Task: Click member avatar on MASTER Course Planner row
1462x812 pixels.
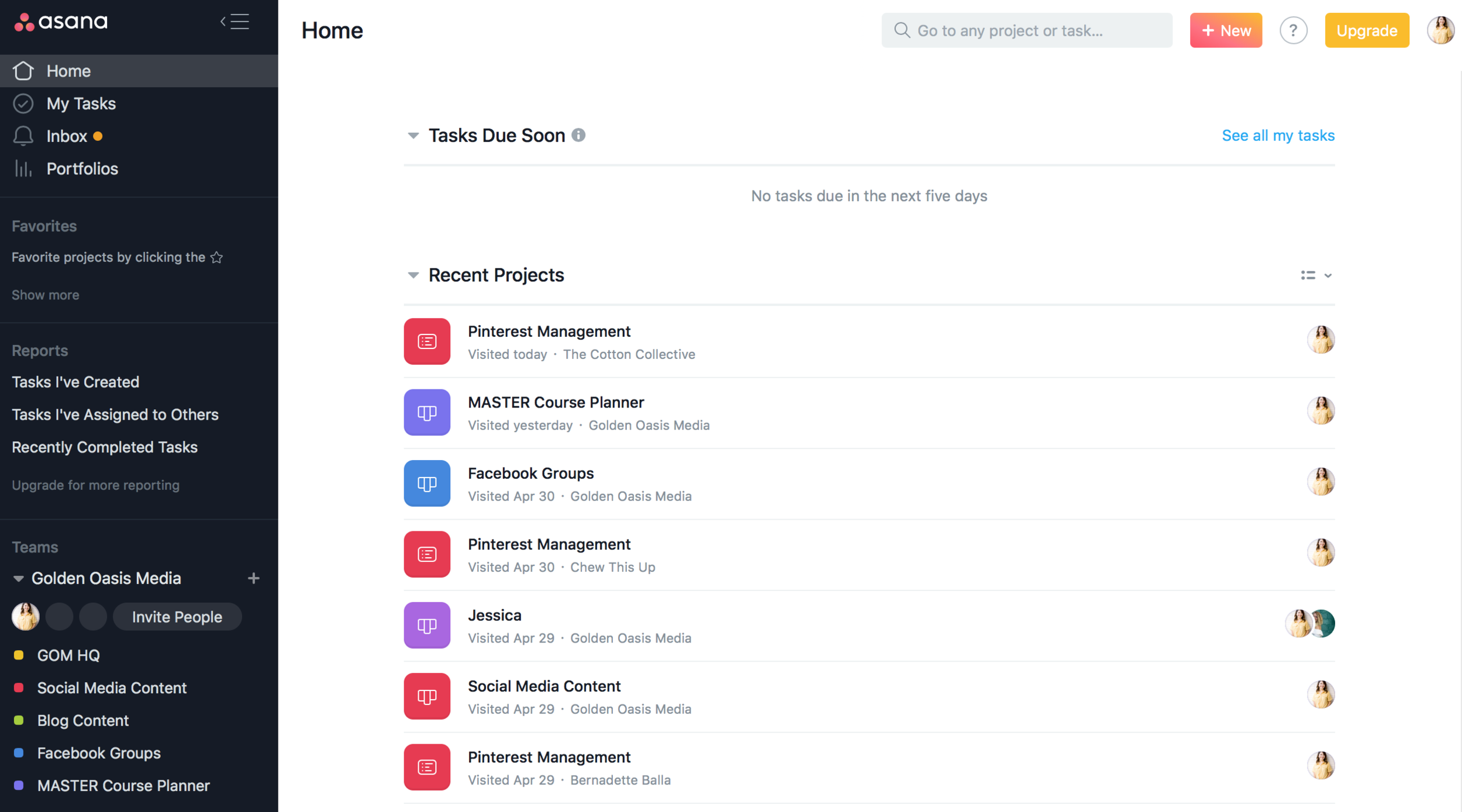Action: coord(1320,410)
